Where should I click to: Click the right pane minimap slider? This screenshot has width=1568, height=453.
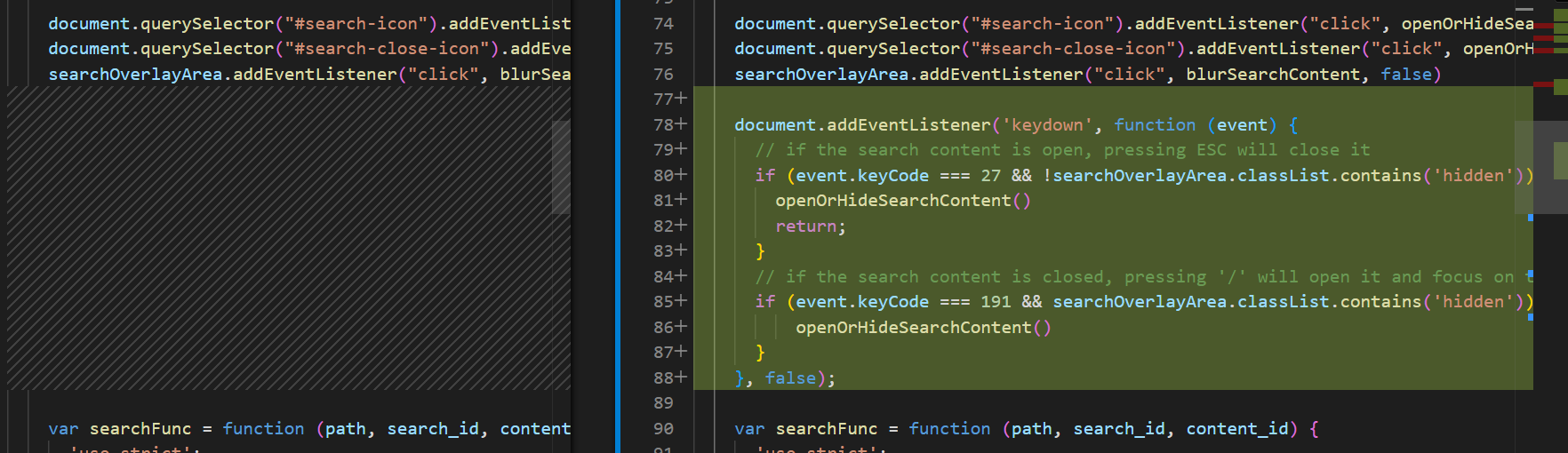click(x=1541, y=167)
